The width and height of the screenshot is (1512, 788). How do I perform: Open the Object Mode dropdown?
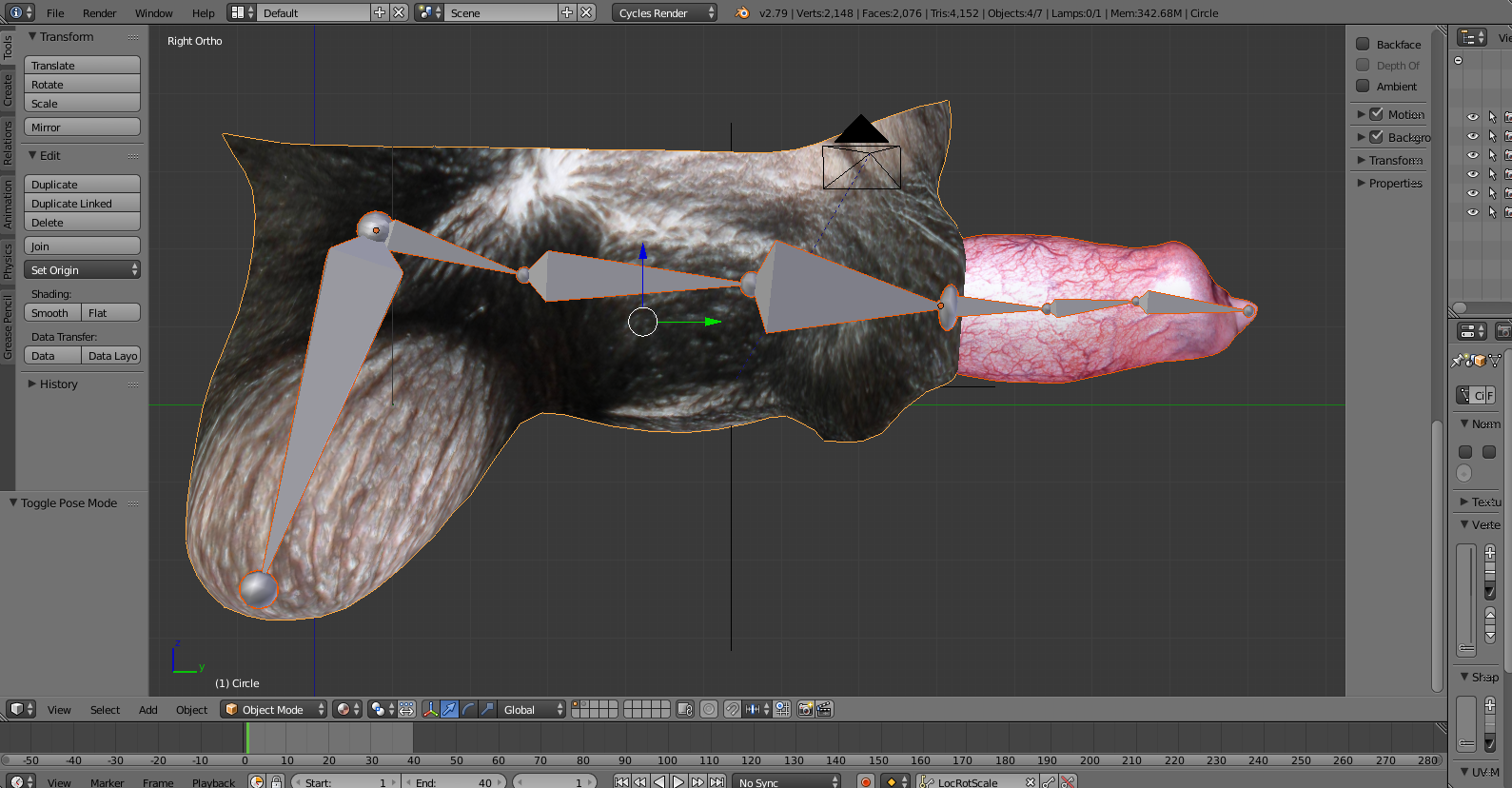point(273,709)
